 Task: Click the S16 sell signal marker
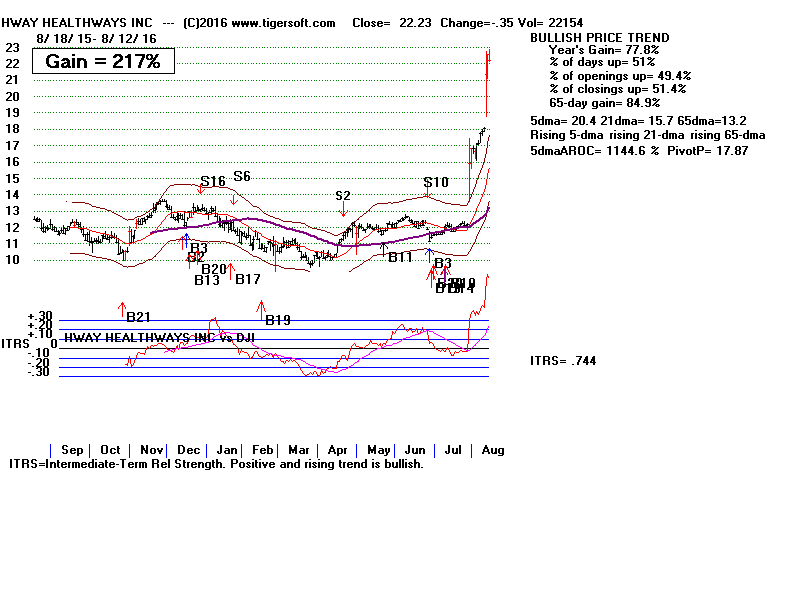click(x=211, y=182)
